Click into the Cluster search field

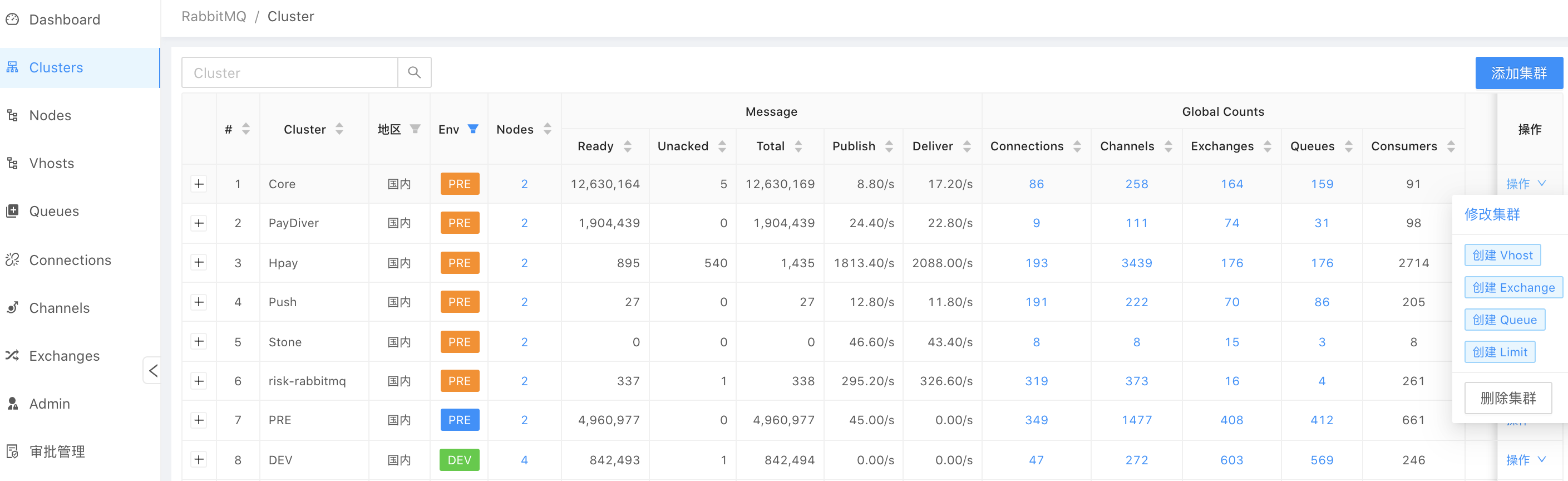[x=290, y=72]
